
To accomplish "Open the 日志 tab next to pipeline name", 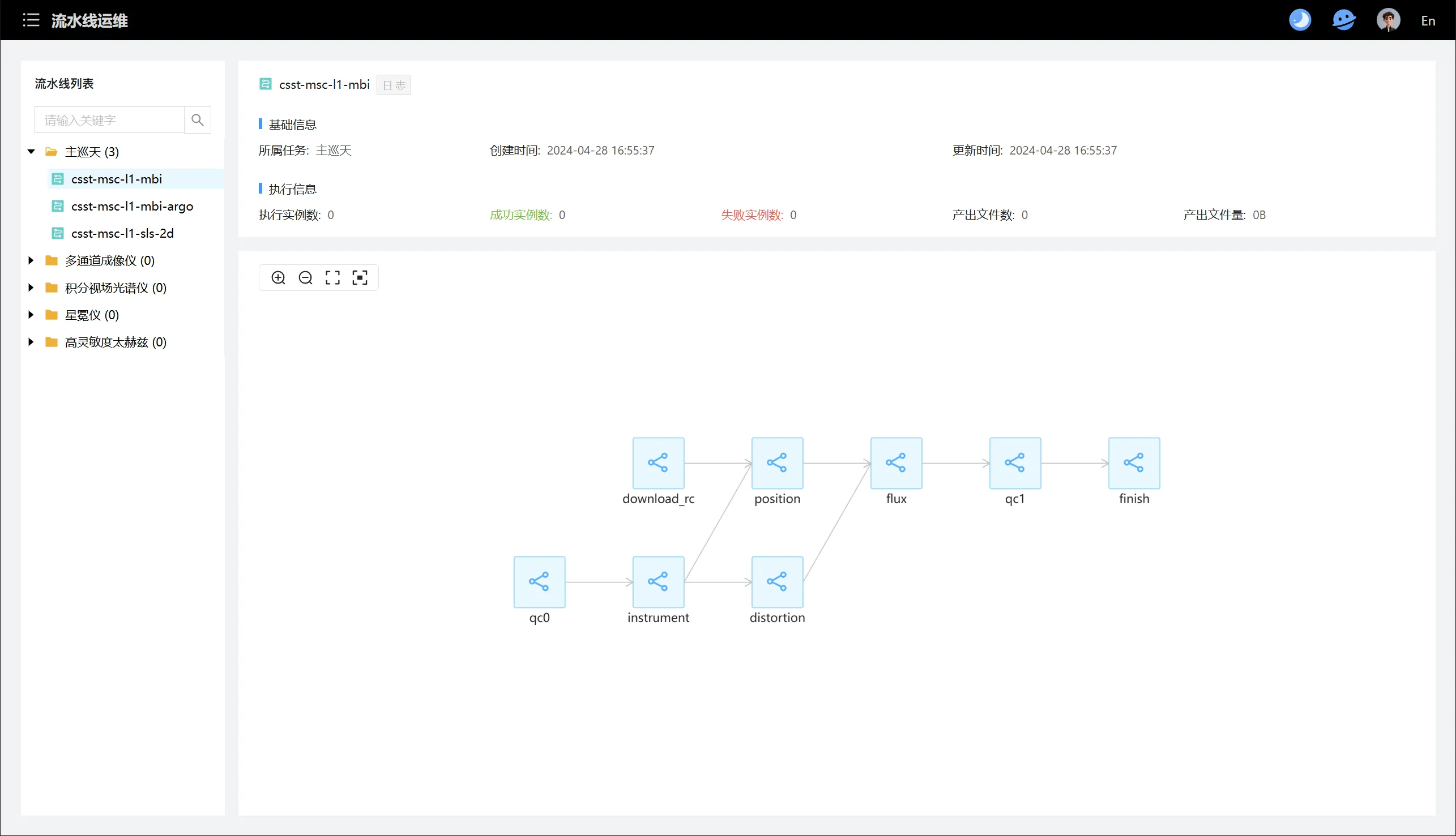I will click(394, 85).
